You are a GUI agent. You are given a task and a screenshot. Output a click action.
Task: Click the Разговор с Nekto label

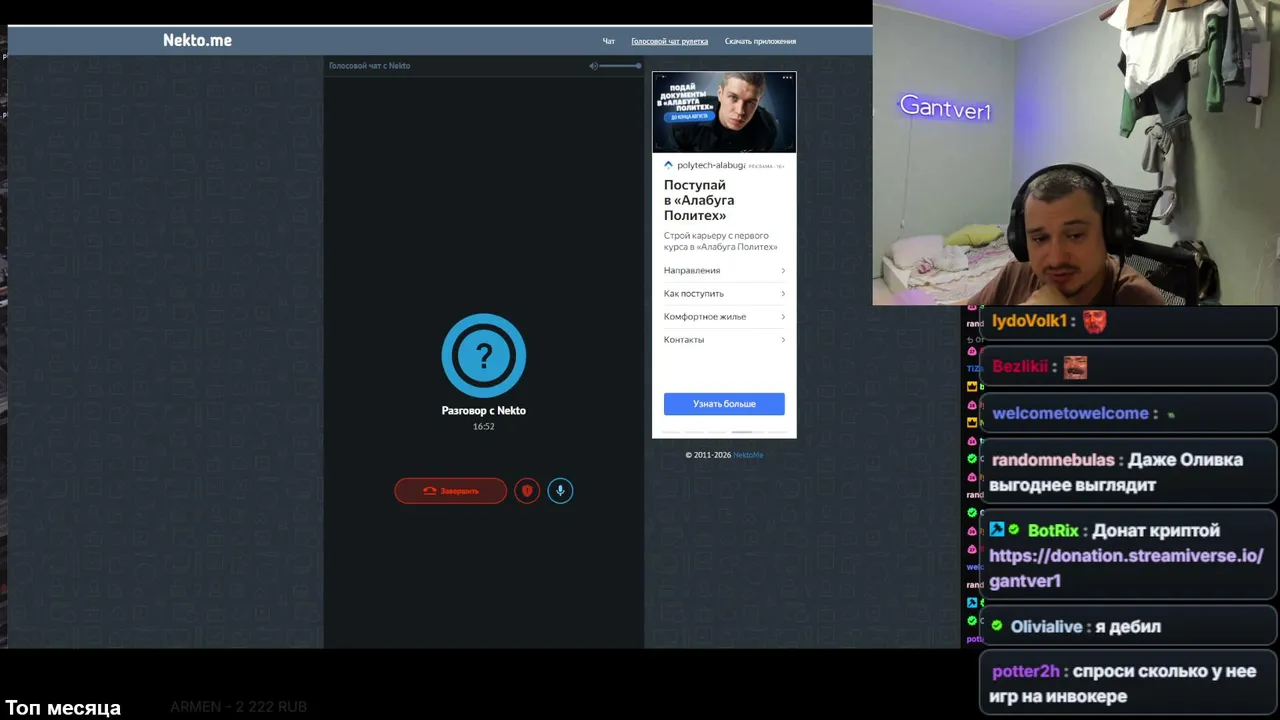pos(483,411)
